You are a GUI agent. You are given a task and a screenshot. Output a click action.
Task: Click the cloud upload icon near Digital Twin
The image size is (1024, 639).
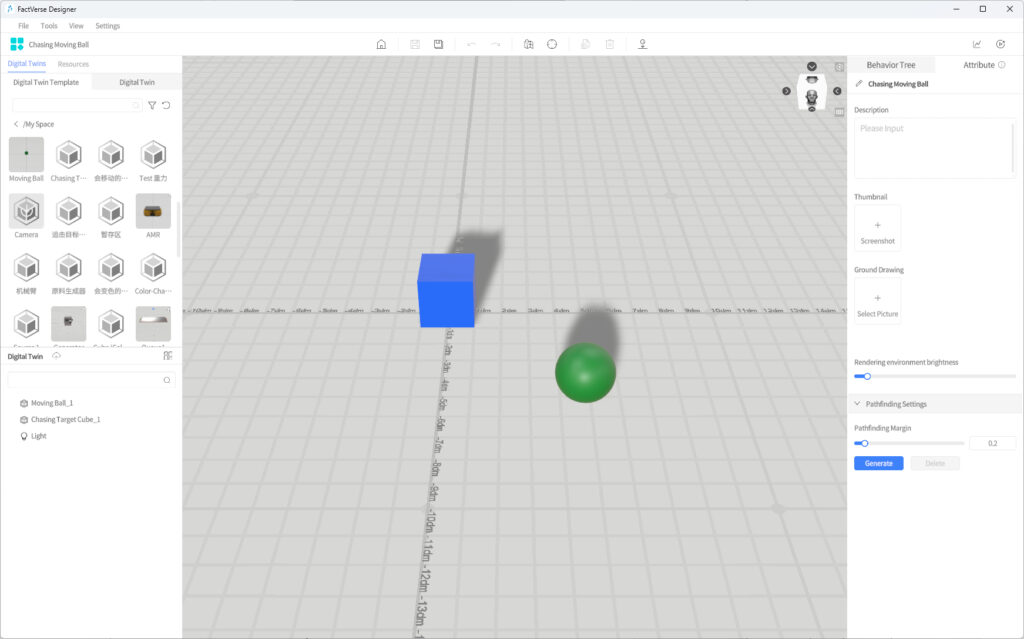click(x=57, y=356)
